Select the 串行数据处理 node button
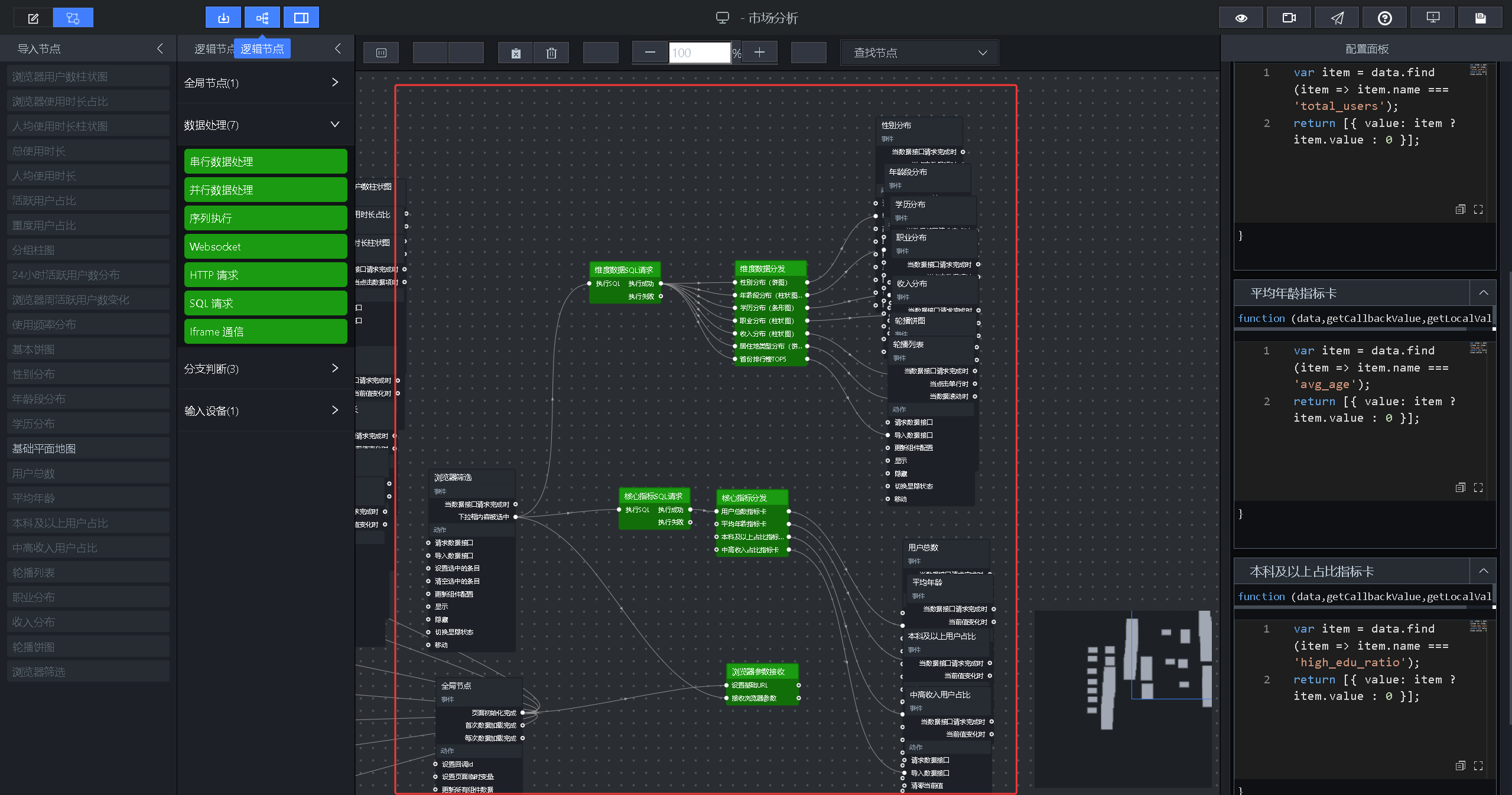Viewport: 1512px width, 795px height. pyautogui.click(x=266, y=161)
